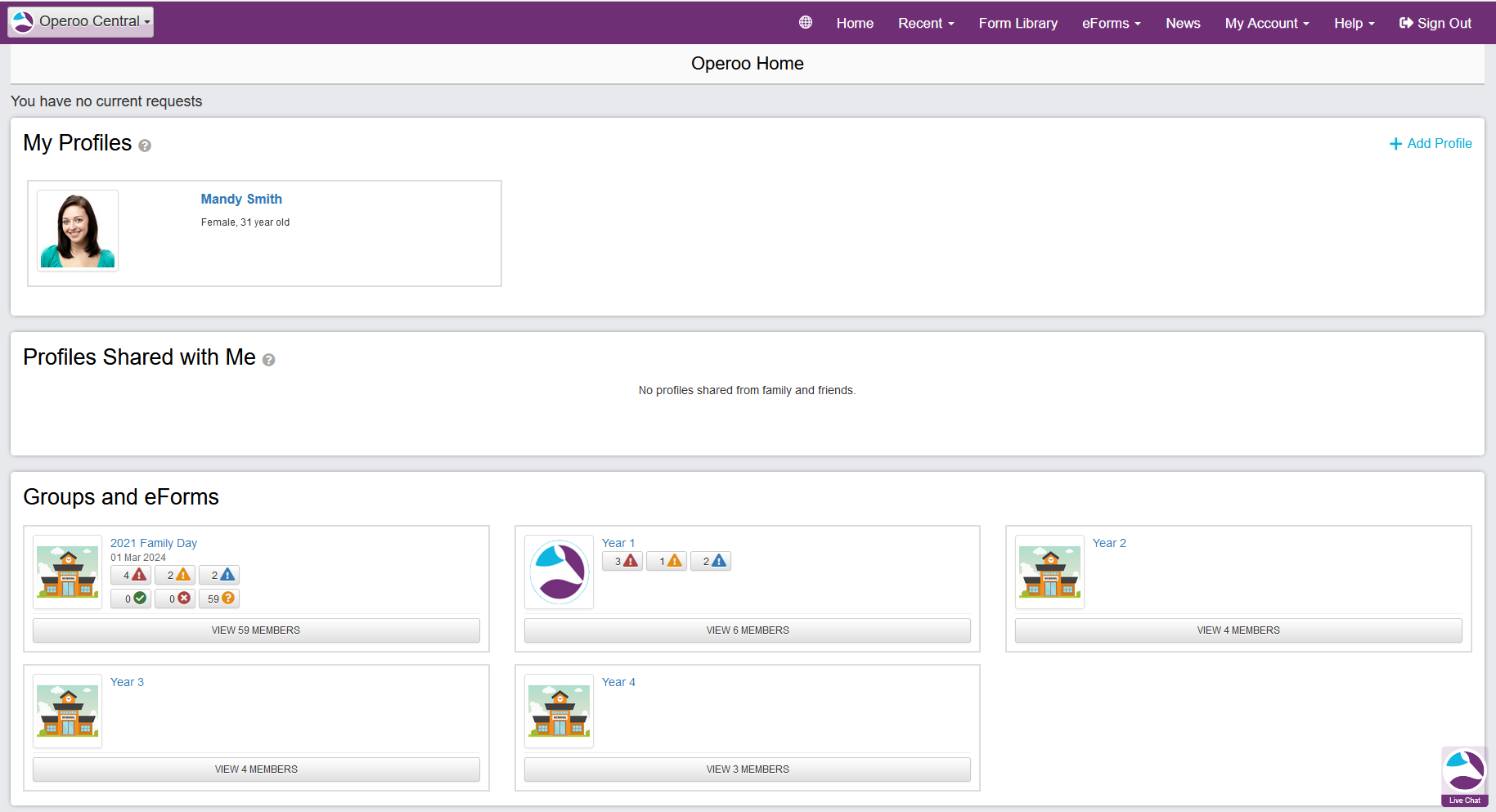The image size is (1496, 812).
Task: Open the Live Chat widget
Action: tap(1464, 776)
